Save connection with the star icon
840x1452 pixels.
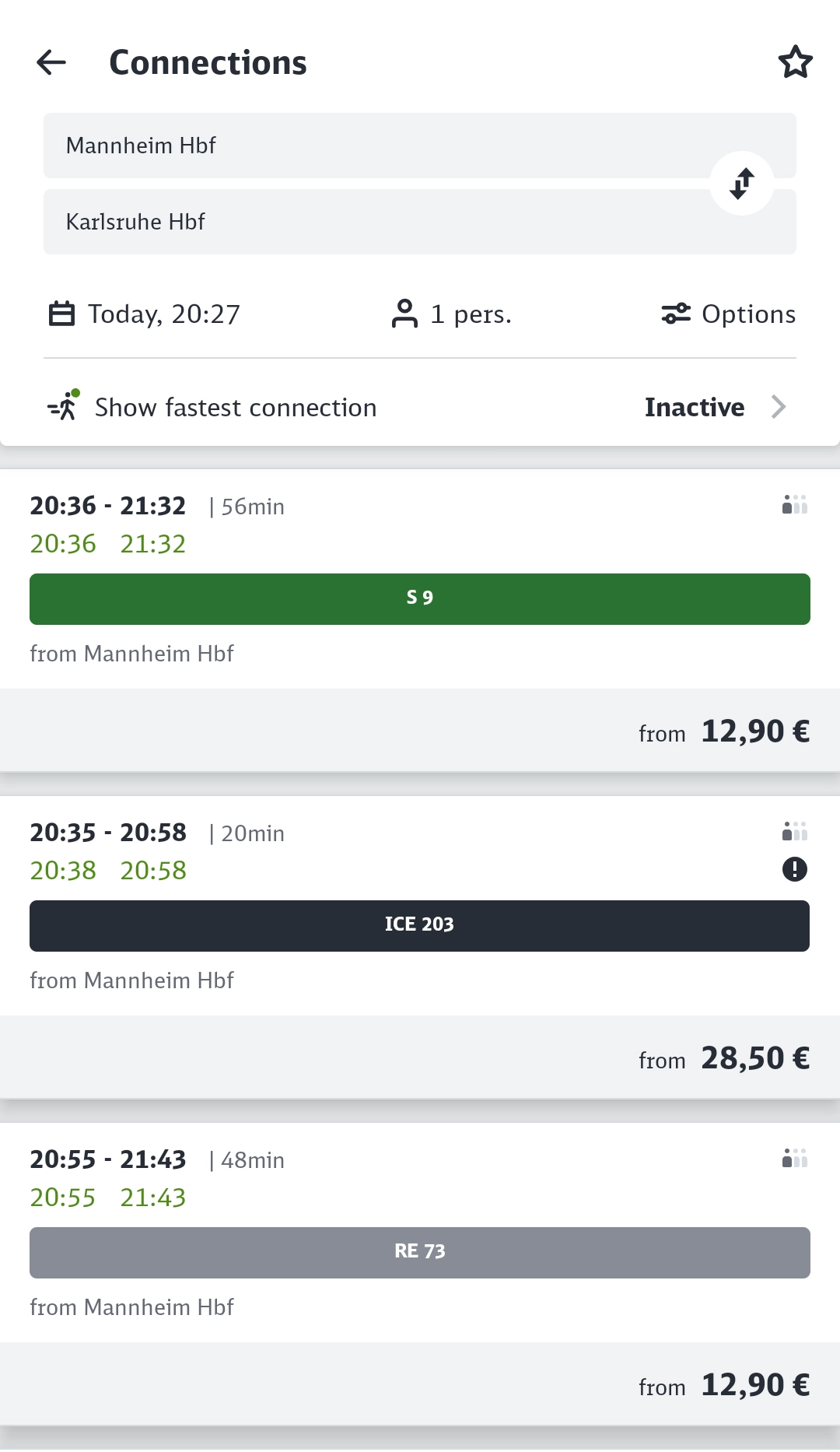795,62
